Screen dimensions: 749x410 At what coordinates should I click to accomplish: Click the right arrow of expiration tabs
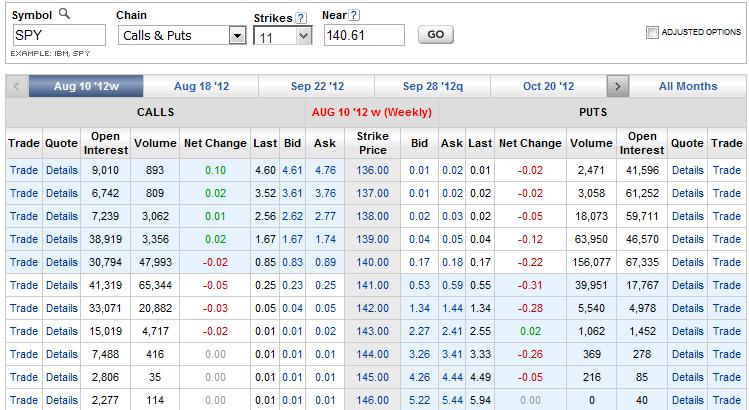click(618, 86)
